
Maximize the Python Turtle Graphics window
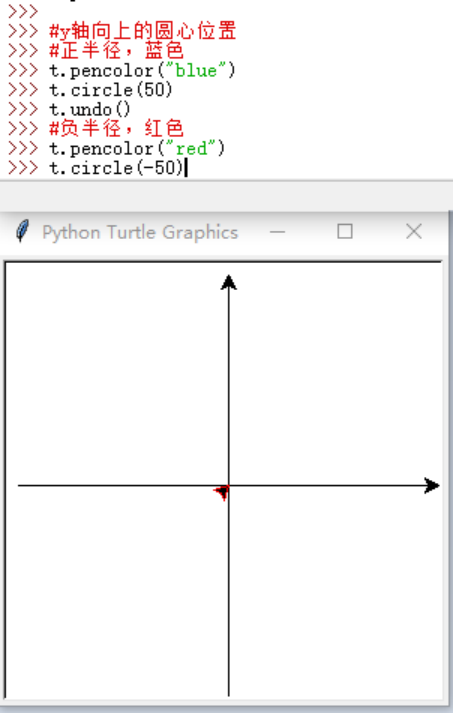coord(345,231)
